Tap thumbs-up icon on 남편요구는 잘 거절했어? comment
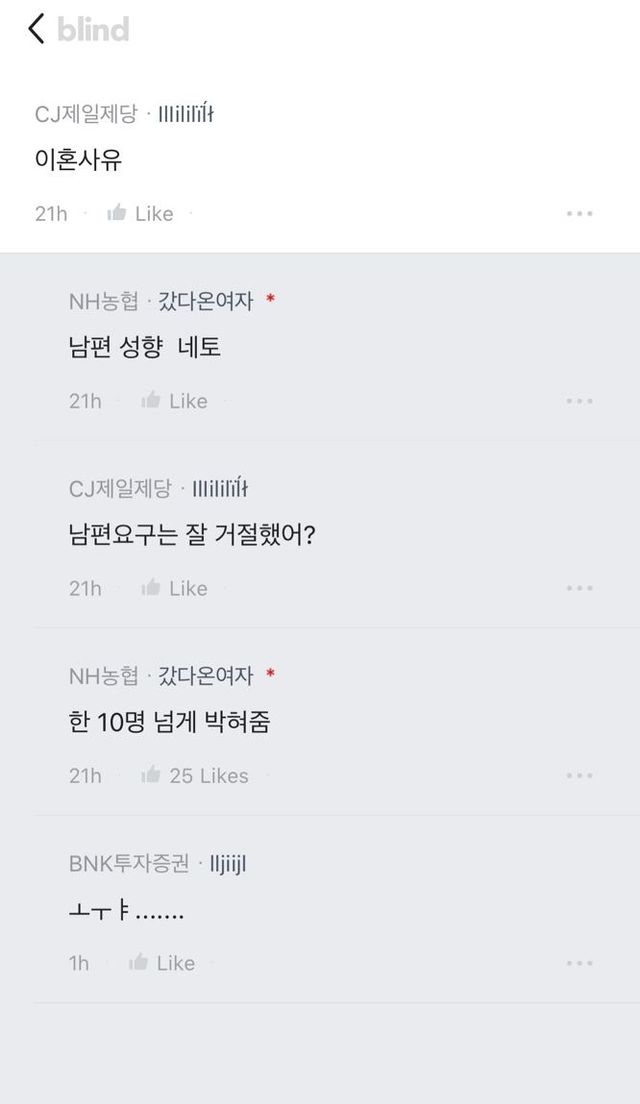640x1104 pixels. [x=152, y=588]
